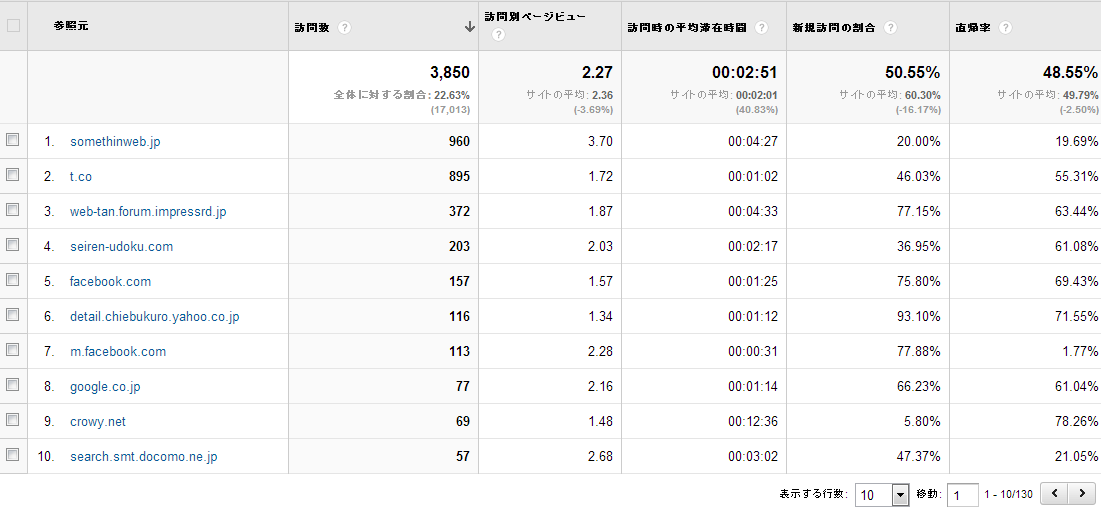The height and width of the screenshot is (509, 1101).
Task: Click help icon under 訪問別ページビュー
Action: [x=497, y=35]
